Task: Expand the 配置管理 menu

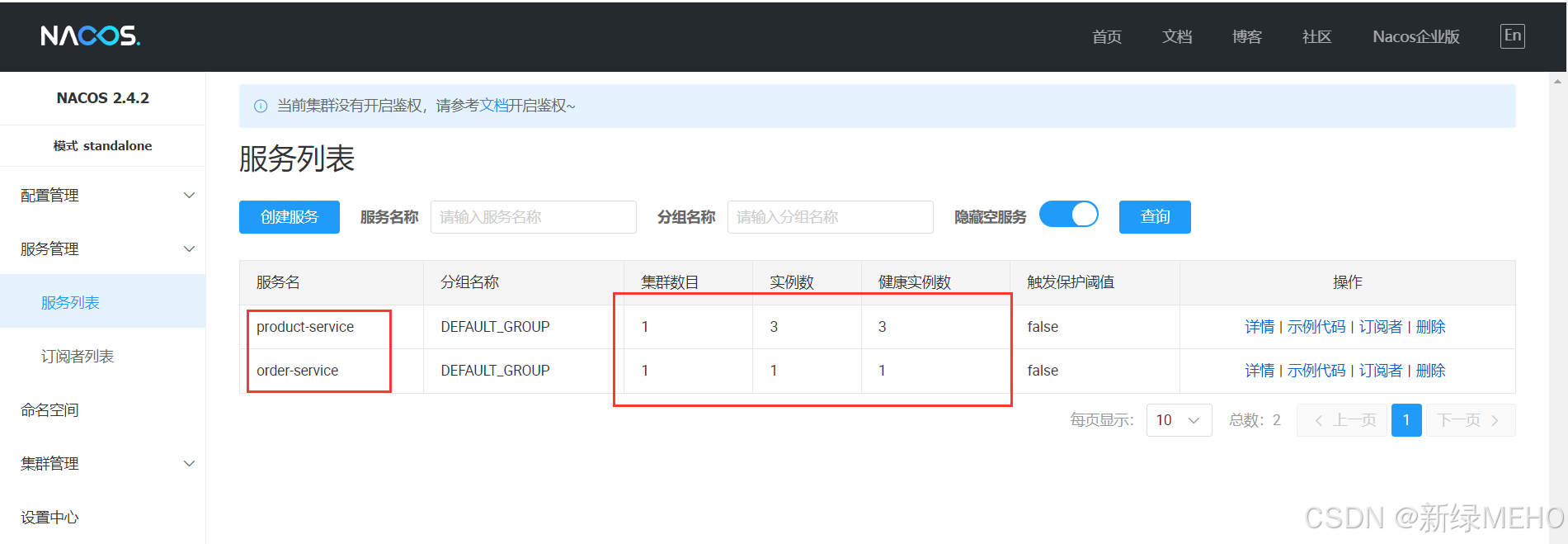Action: click(102, 196)
